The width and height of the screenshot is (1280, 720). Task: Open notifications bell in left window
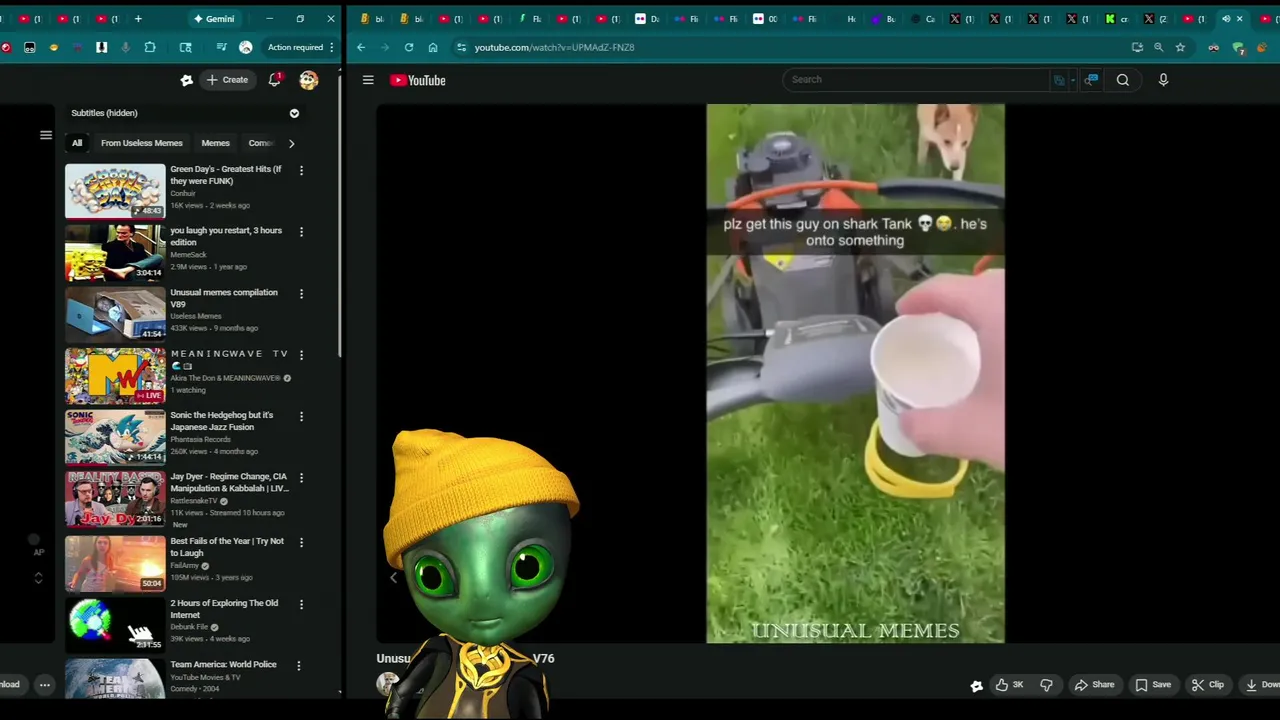274,80
